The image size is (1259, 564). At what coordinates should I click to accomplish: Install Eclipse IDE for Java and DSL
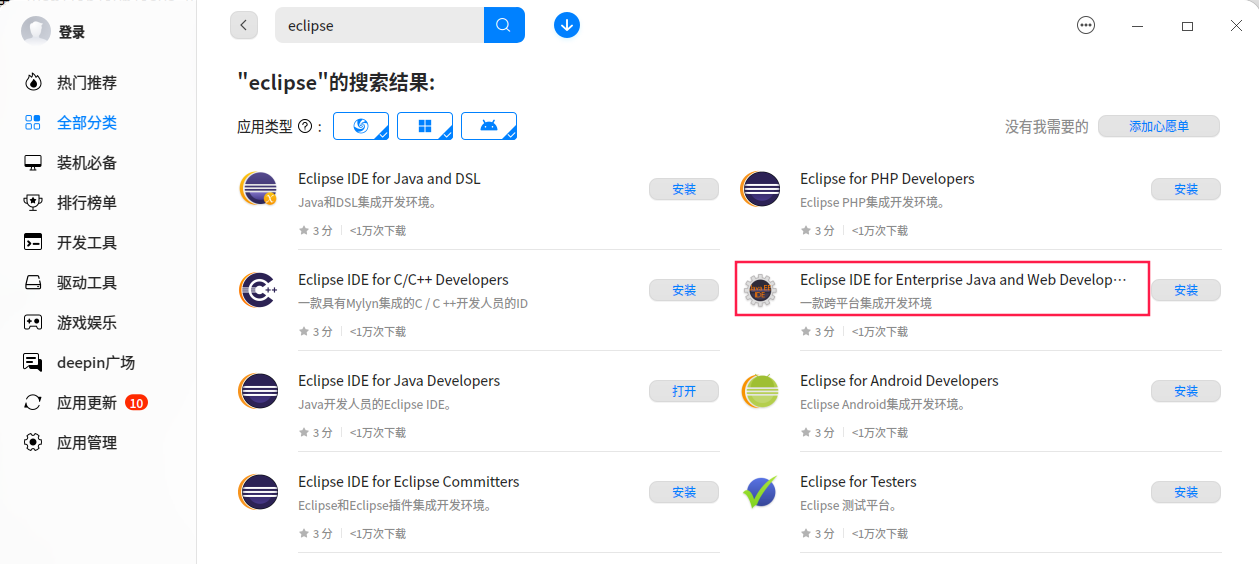684,189
